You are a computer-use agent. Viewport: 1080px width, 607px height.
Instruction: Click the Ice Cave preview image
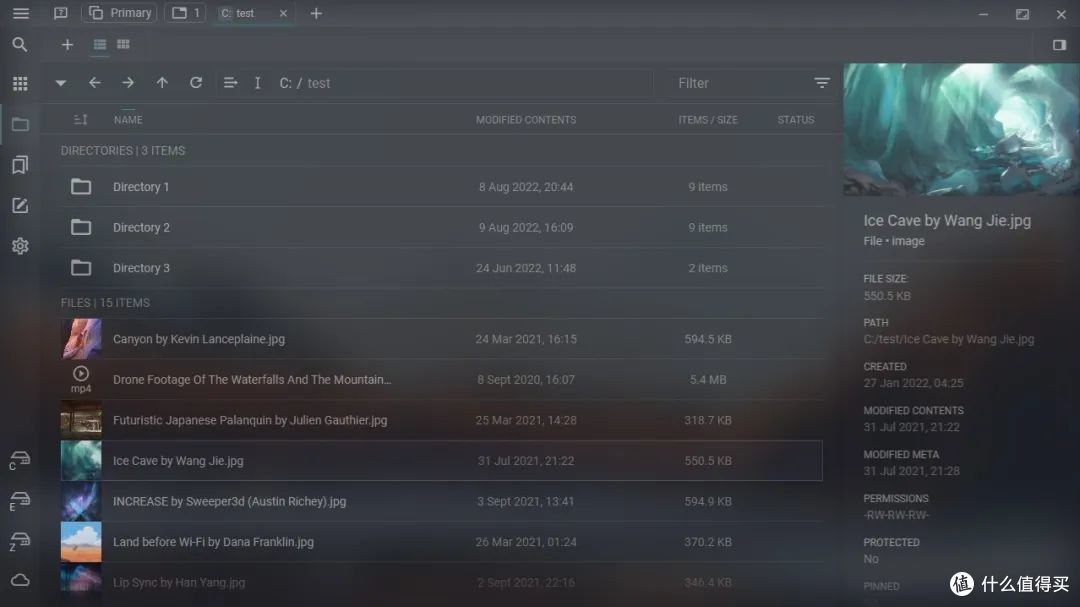tap(962, 130)
